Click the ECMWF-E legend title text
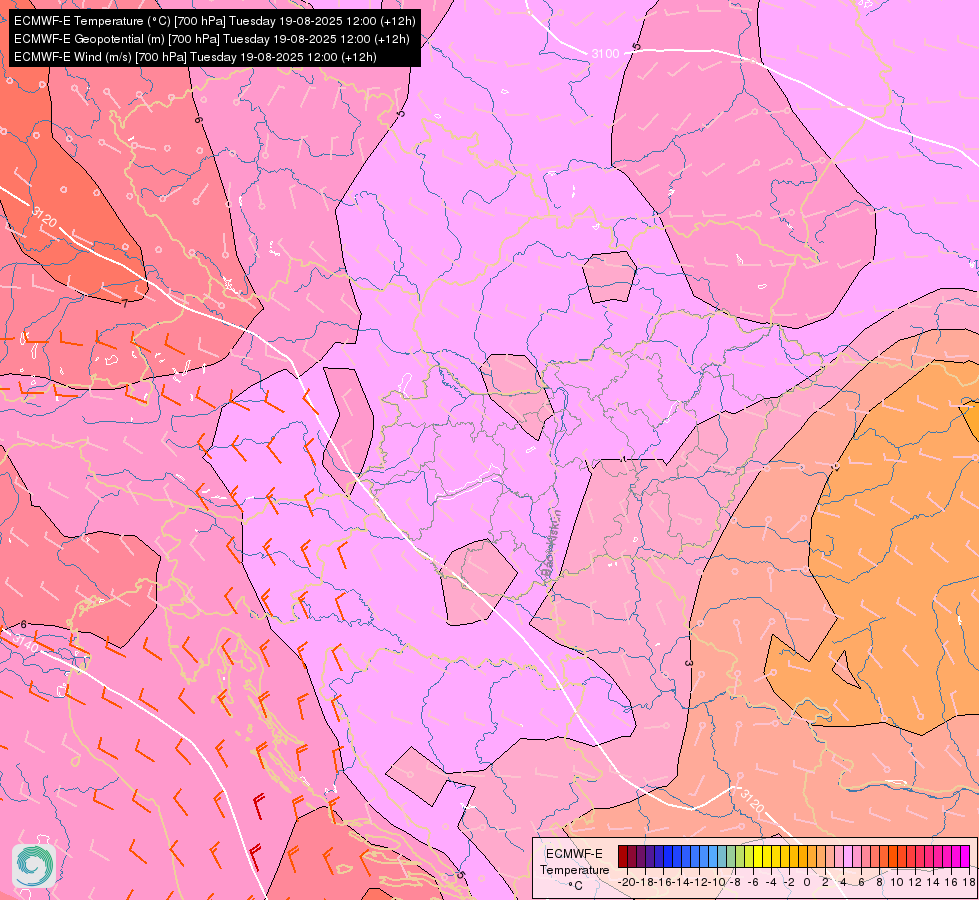The height and width of the screenshot is (900, 979). [574, 854]
